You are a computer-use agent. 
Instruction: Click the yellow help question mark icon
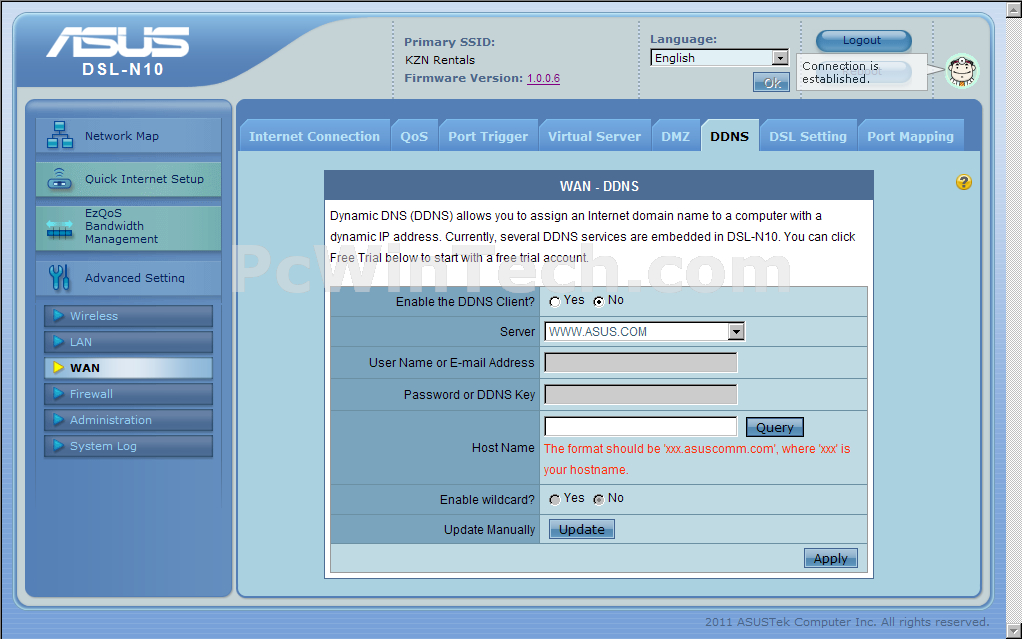click(x=963, y=183)
